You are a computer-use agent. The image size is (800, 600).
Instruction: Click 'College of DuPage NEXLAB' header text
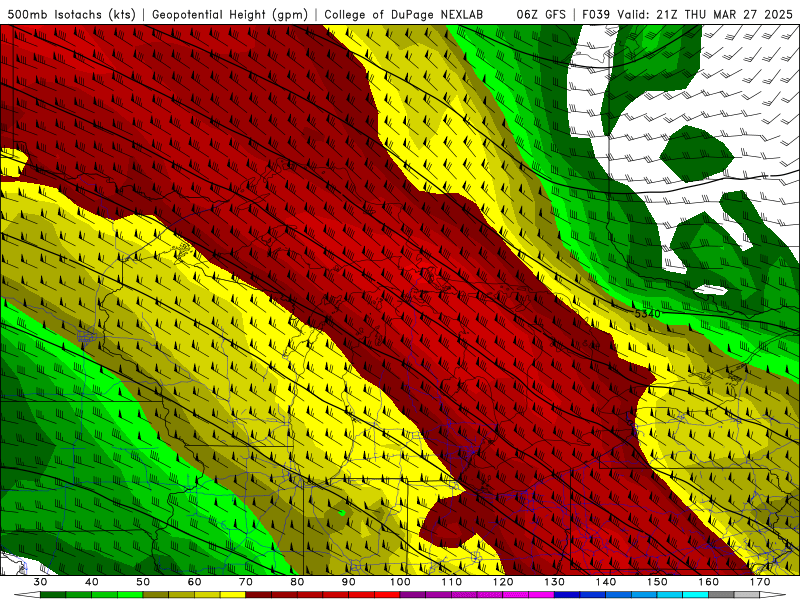404,14
